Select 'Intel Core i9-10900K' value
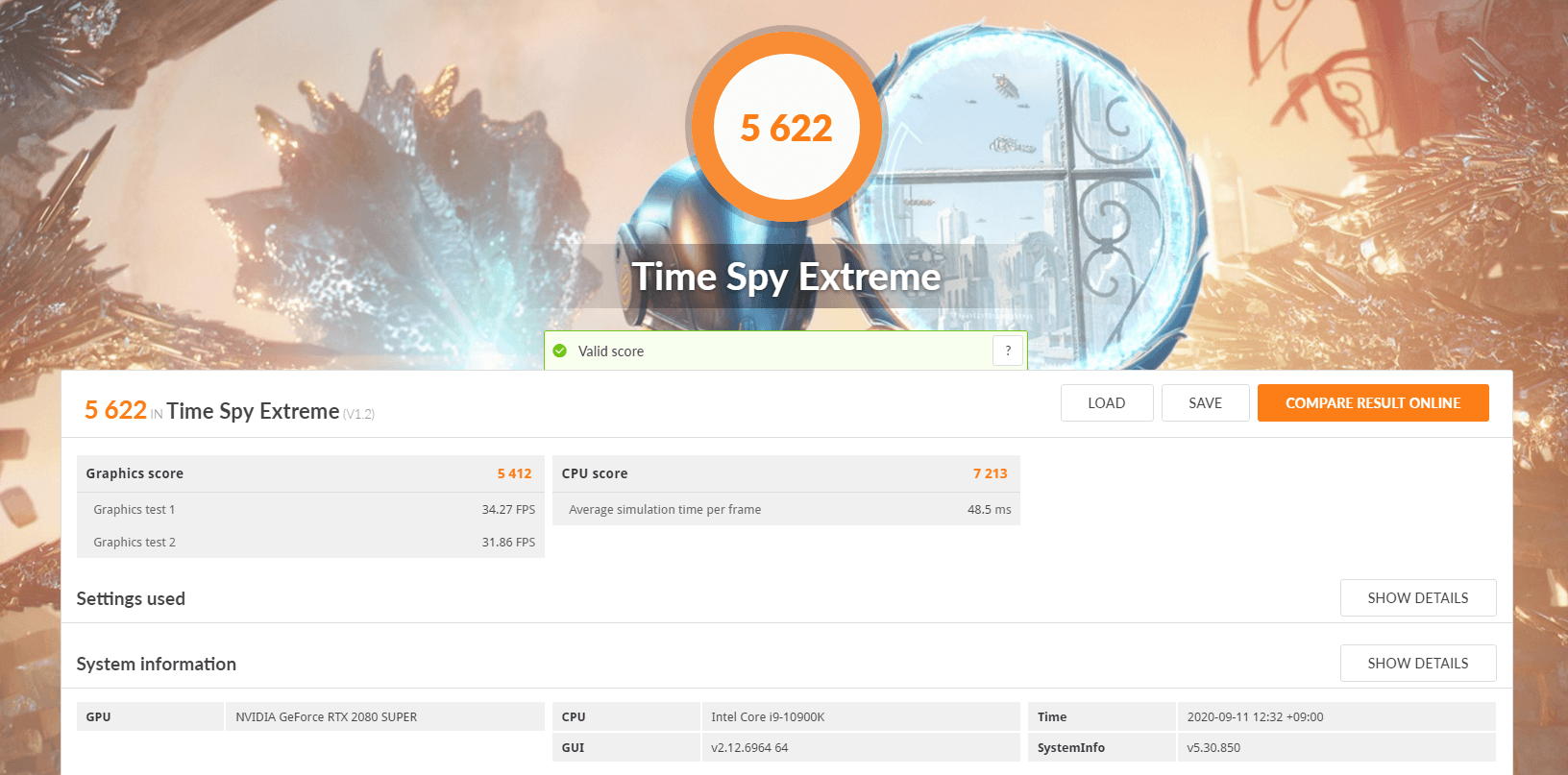 [x=768, y=717]
